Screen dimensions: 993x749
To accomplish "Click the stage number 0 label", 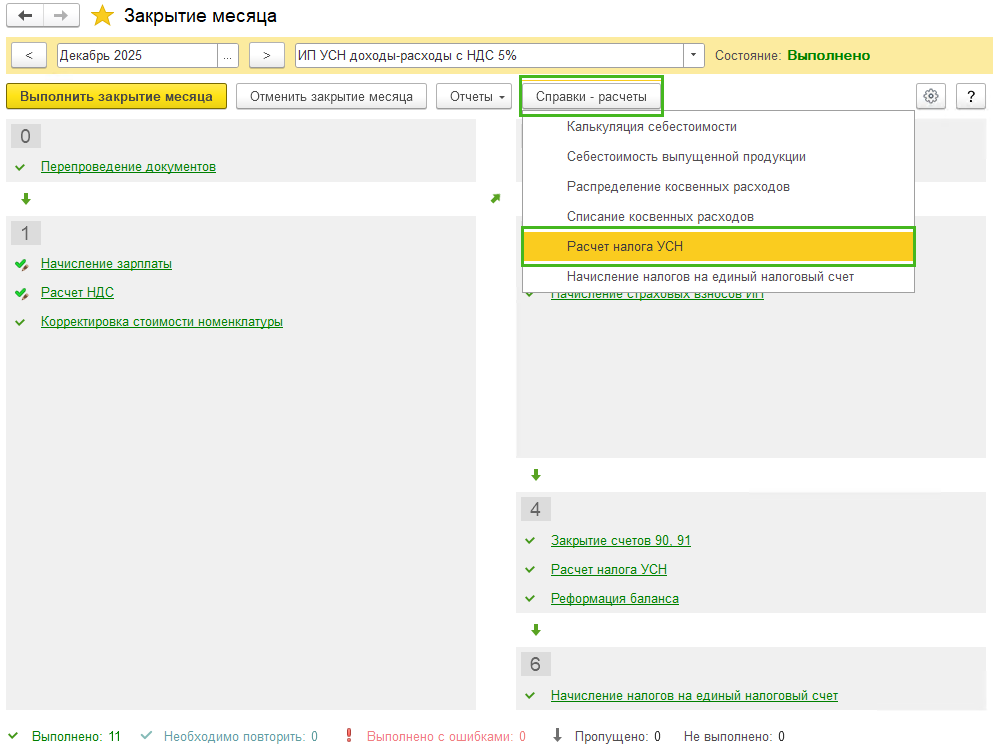I will (x=25, y=136).
